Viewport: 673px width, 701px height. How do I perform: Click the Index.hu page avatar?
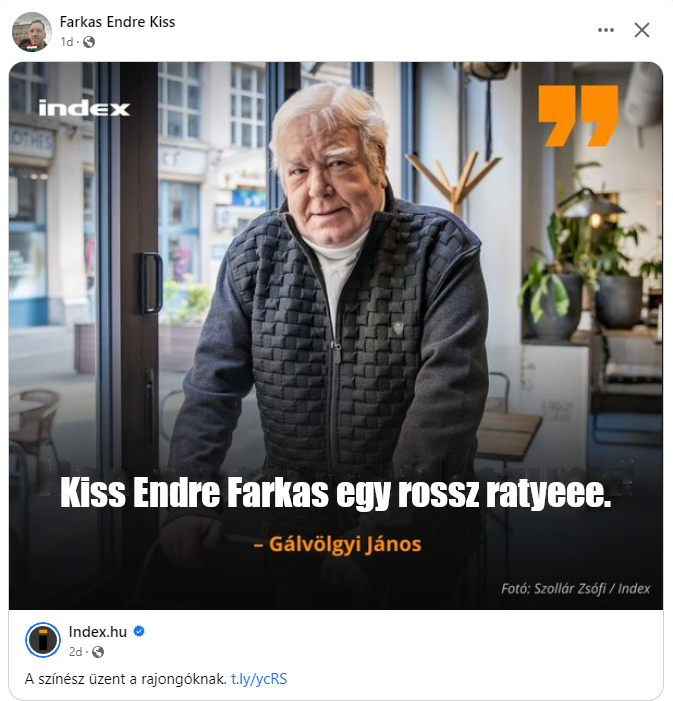[x=43, y=640]
